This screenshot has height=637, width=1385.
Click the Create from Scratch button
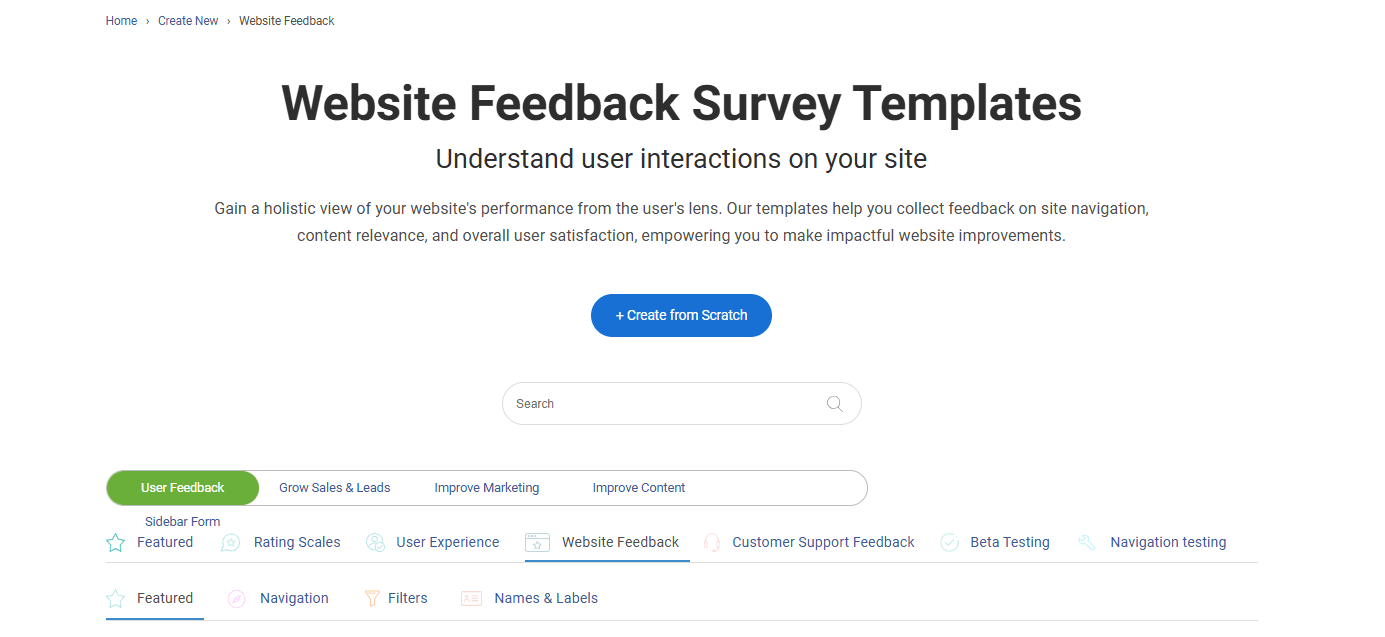(x=681, y=315)
